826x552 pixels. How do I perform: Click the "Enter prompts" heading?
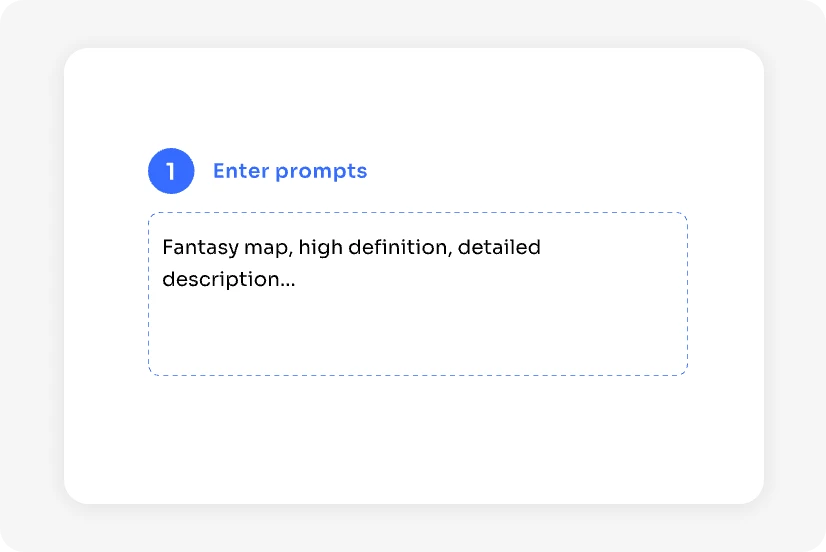290,171
